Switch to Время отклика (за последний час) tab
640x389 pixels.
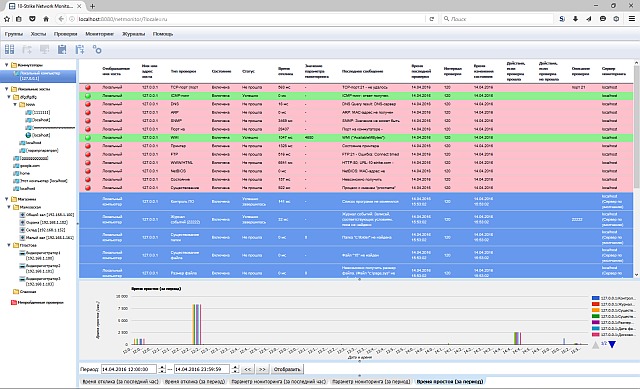(120, 382)
